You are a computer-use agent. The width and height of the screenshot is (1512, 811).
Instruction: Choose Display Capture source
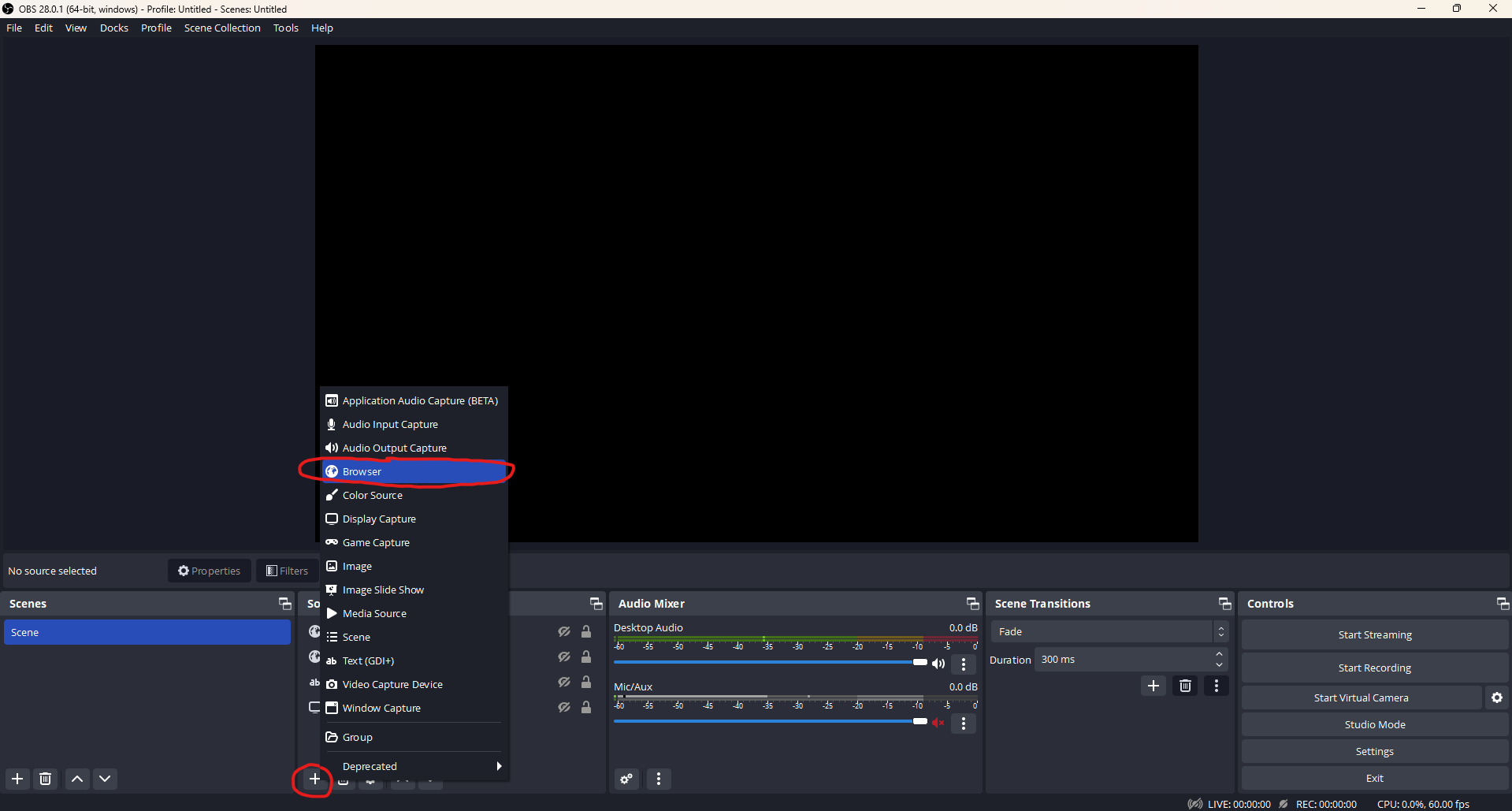click(x=413, y=519)
